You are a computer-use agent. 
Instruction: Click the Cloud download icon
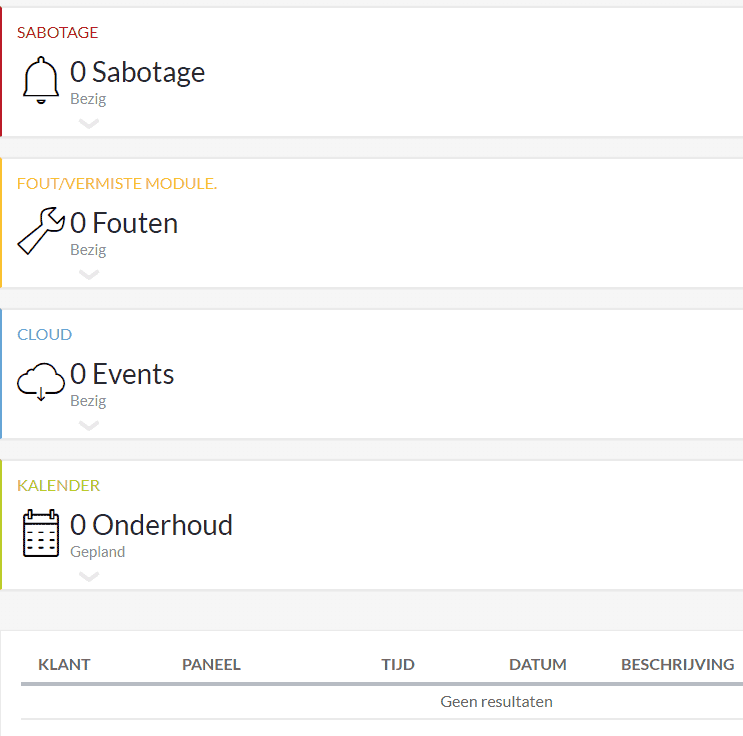pyautogui.click(x=41, y=382)
